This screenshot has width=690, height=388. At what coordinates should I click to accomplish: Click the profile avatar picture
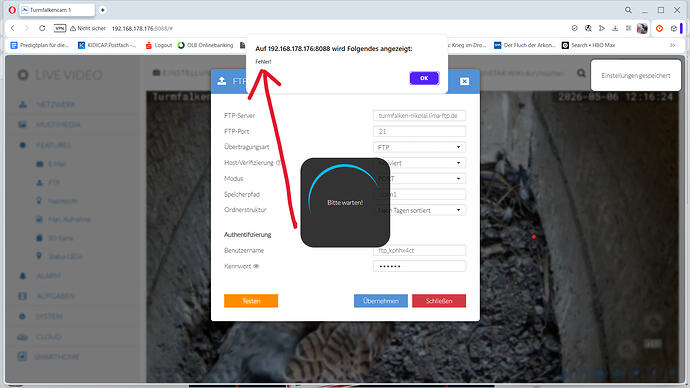(x=642, y=28)
